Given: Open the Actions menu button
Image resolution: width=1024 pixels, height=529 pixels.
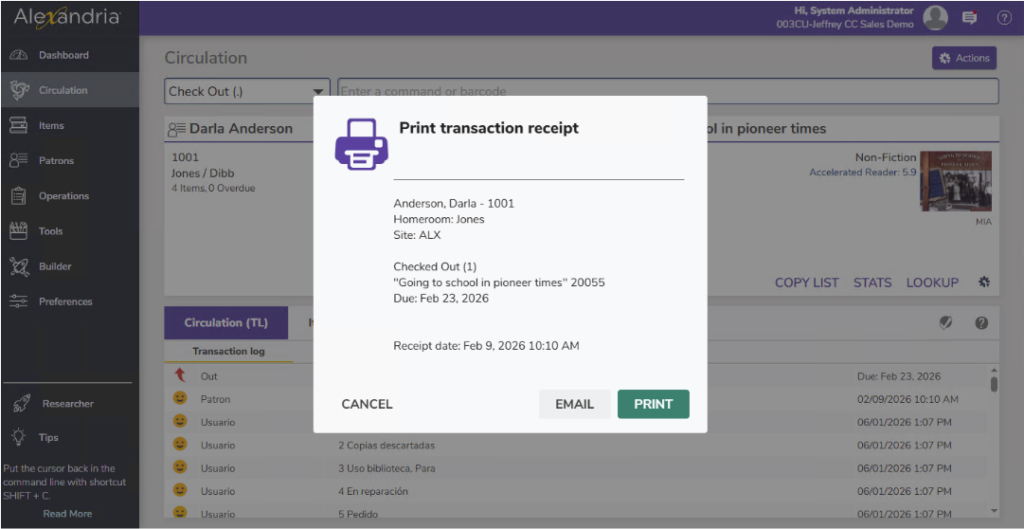Looking at the screenshot, I should point(964,58).
